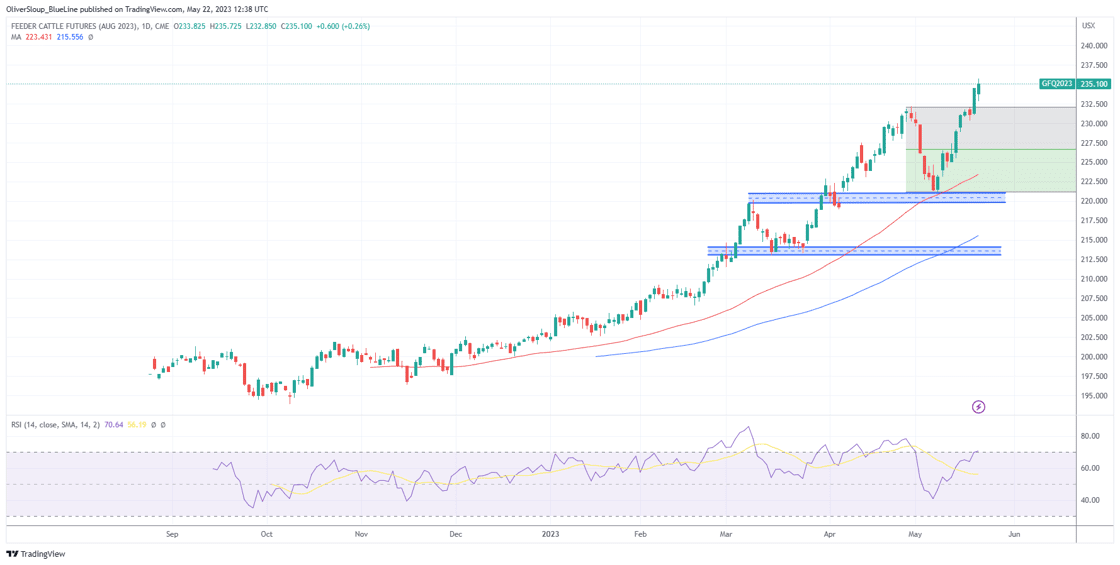The image size is (1120, 565).
Task: Click the 210.000 price axis label
Action: tap(1094, 279)
